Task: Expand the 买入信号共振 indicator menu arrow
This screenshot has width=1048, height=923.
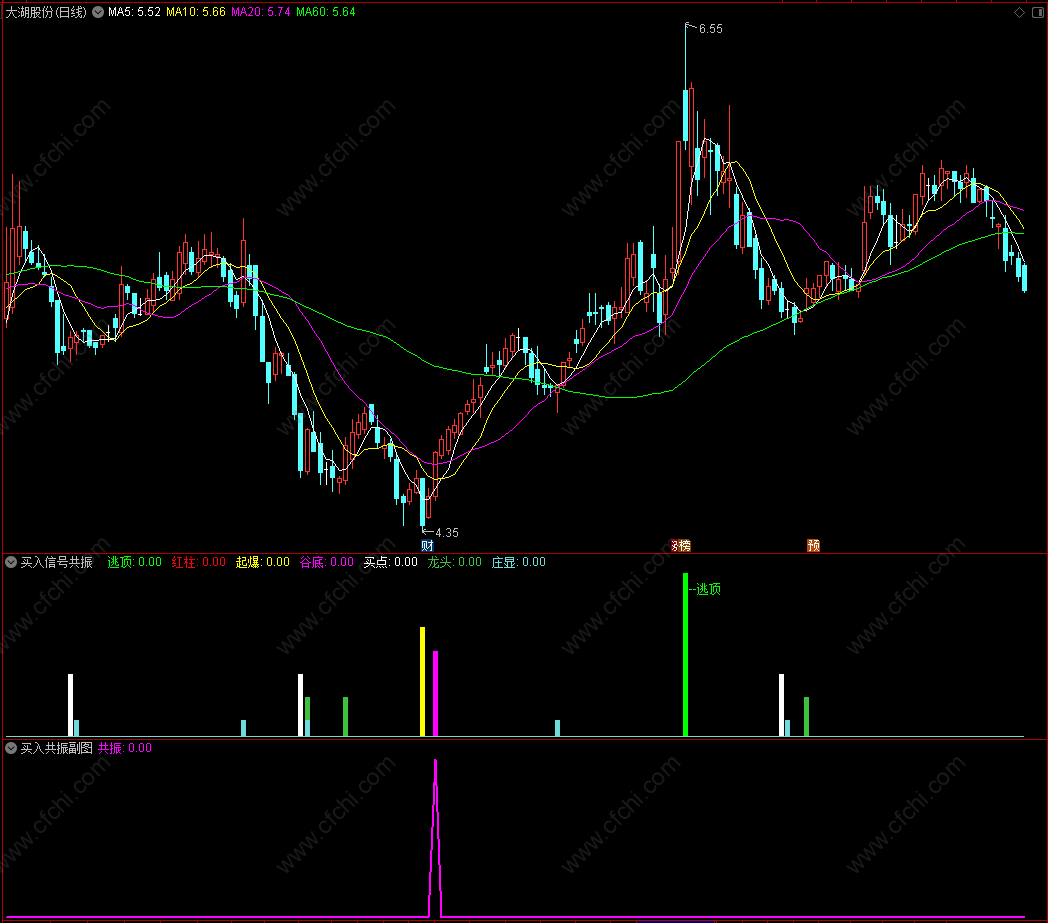Action: (x=11, y=562)
